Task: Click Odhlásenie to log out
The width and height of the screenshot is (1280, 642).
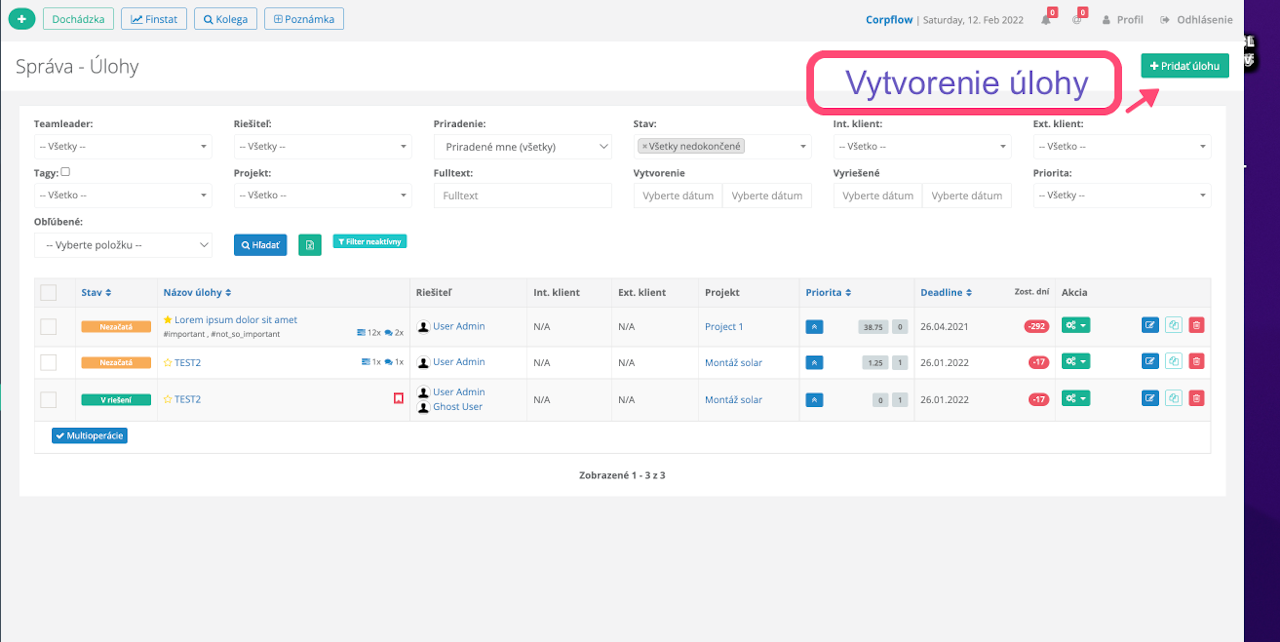Action: point(1197,19)
